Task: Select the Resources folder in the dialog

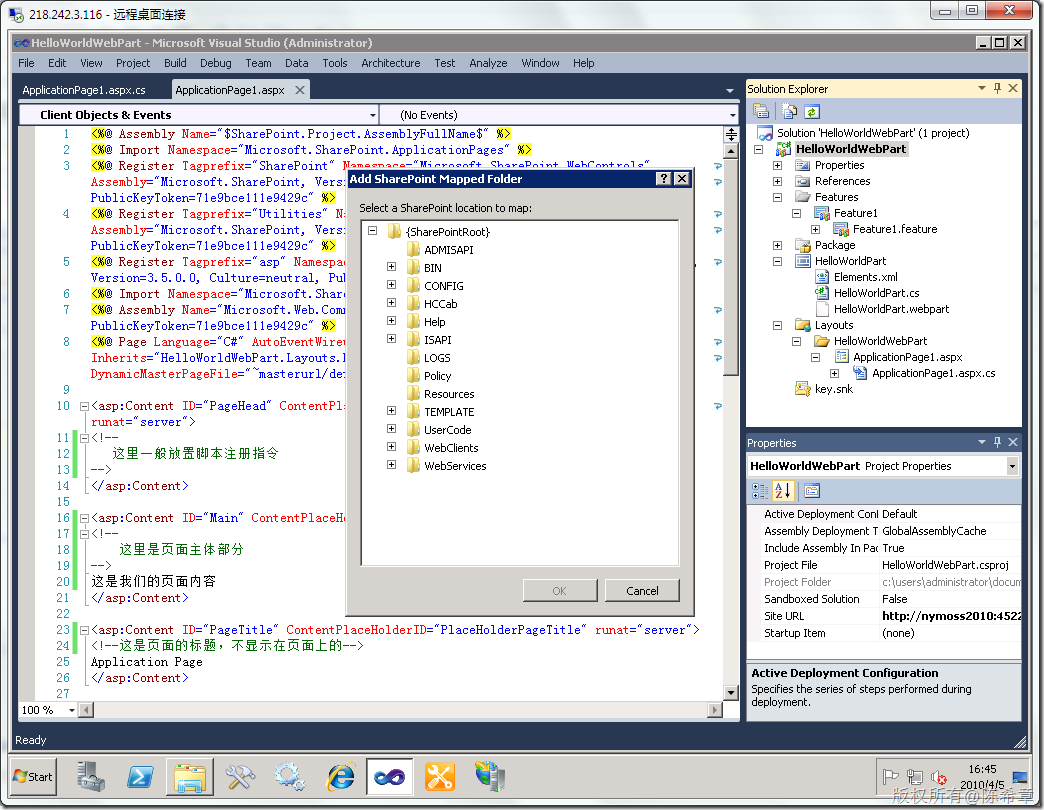Action: [449, 394]
